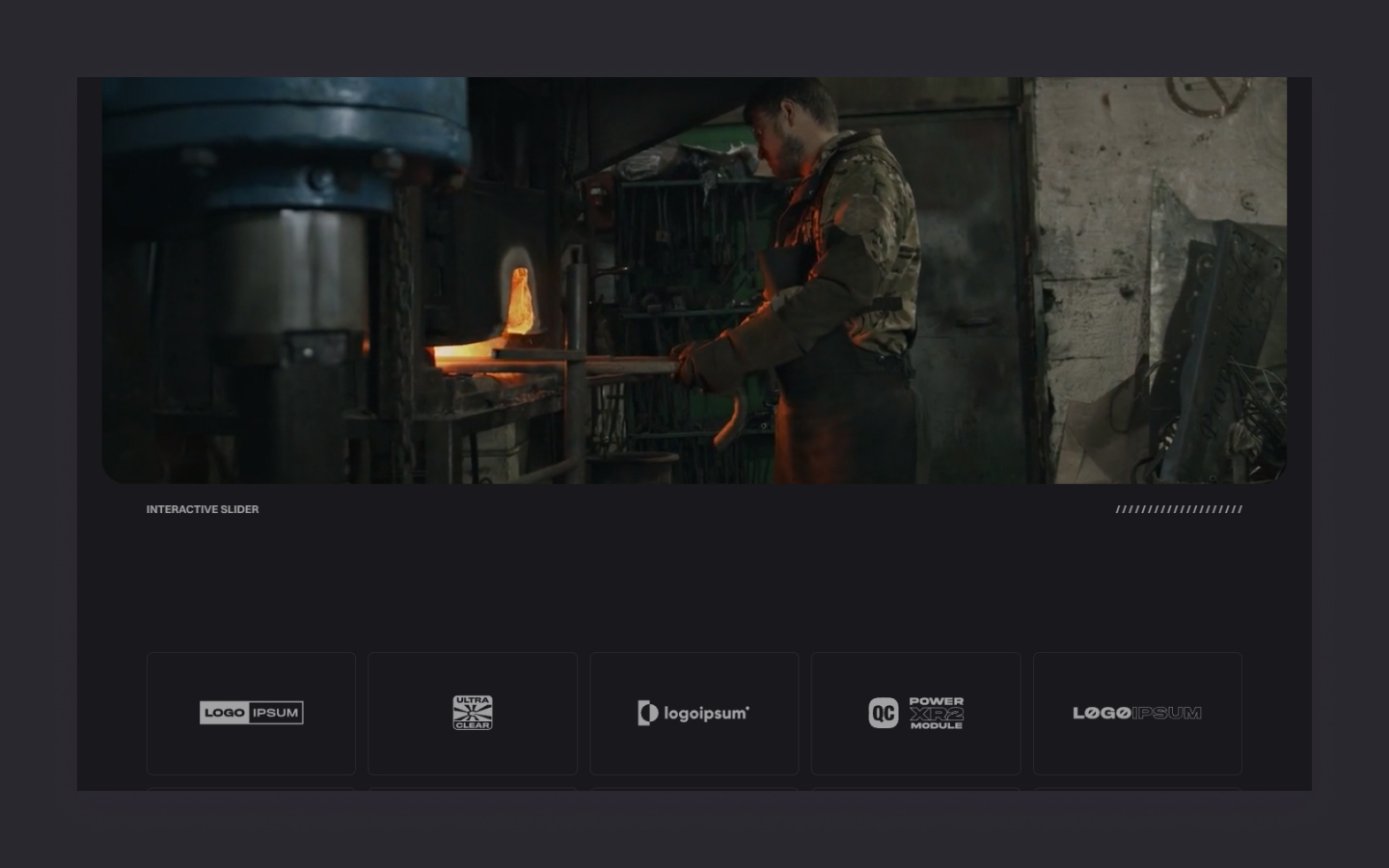Click the glowing hot metal on the anvil
Viewport: 1389px width, 868px height.
click(463, 355)
